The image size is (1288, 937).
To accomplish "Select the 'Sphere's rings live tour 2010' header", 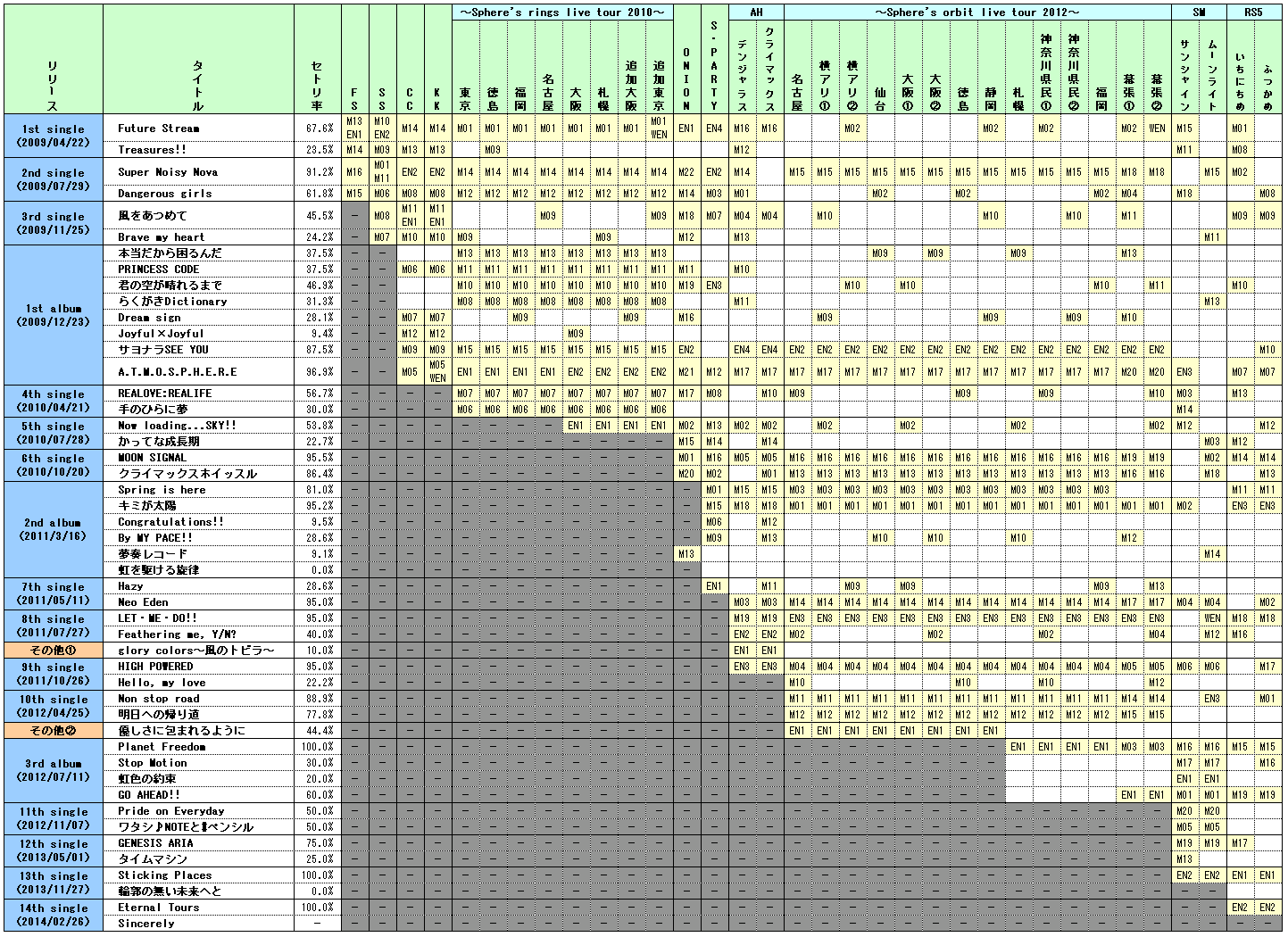I will point(562,12).
